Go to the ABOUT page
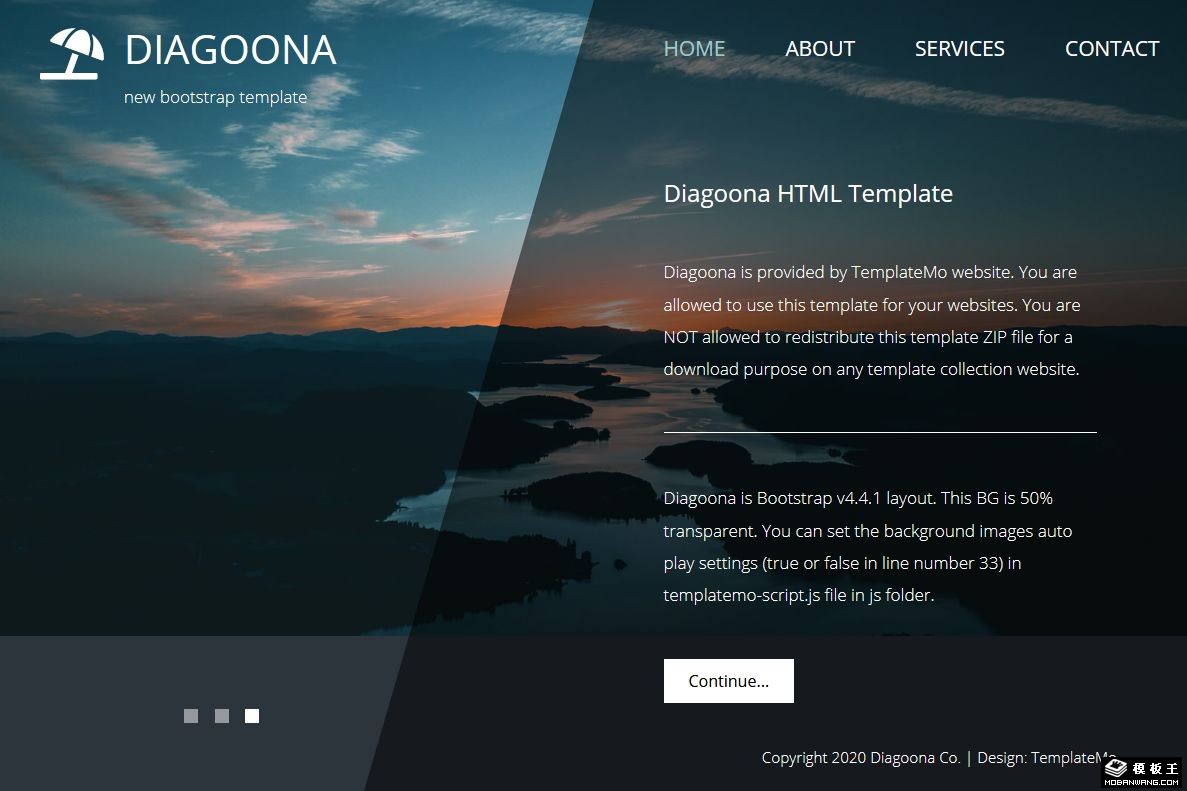 820,48
